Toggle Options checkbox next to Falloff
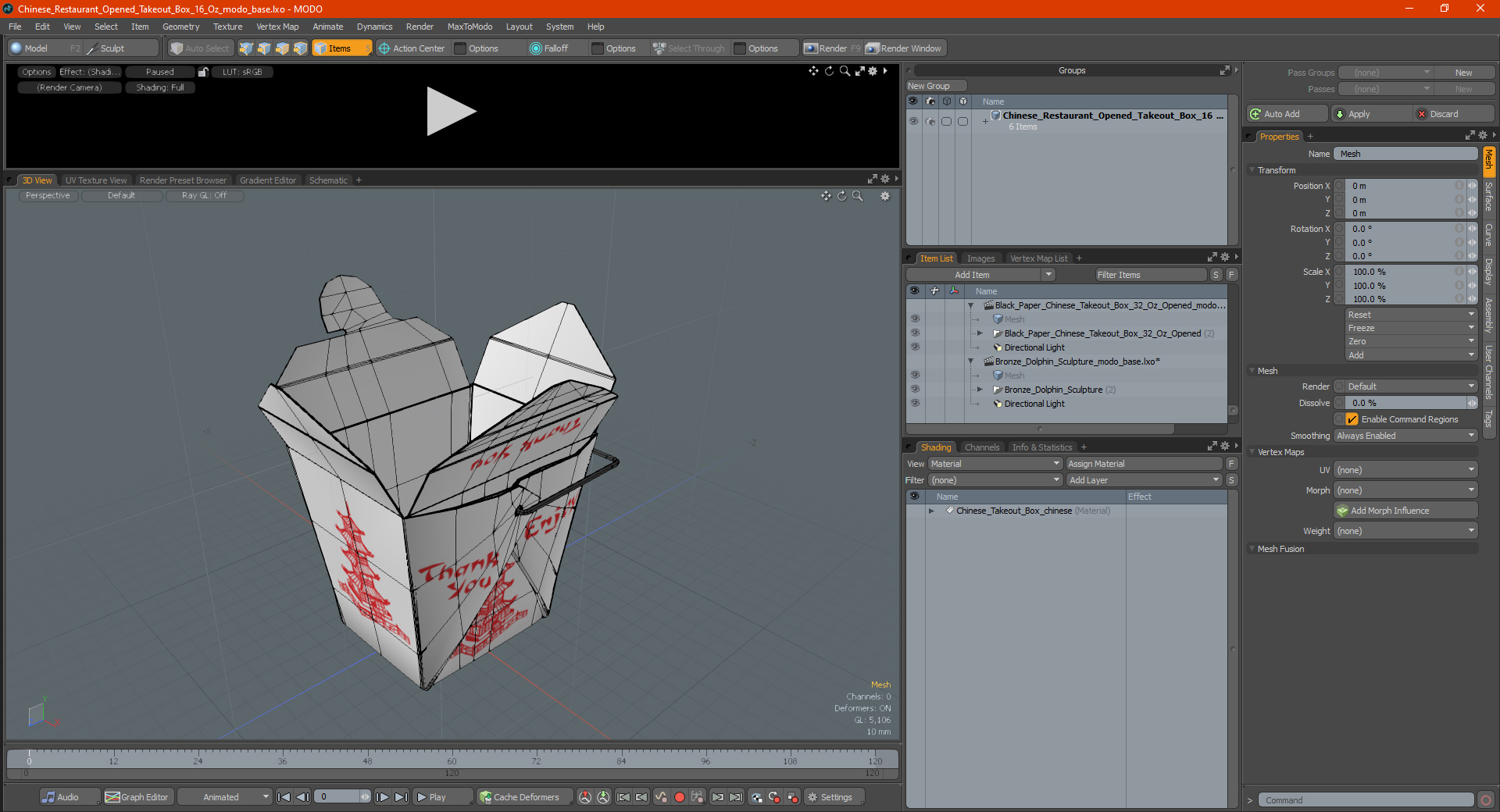 pyautogui.click(x=598, y=48)
